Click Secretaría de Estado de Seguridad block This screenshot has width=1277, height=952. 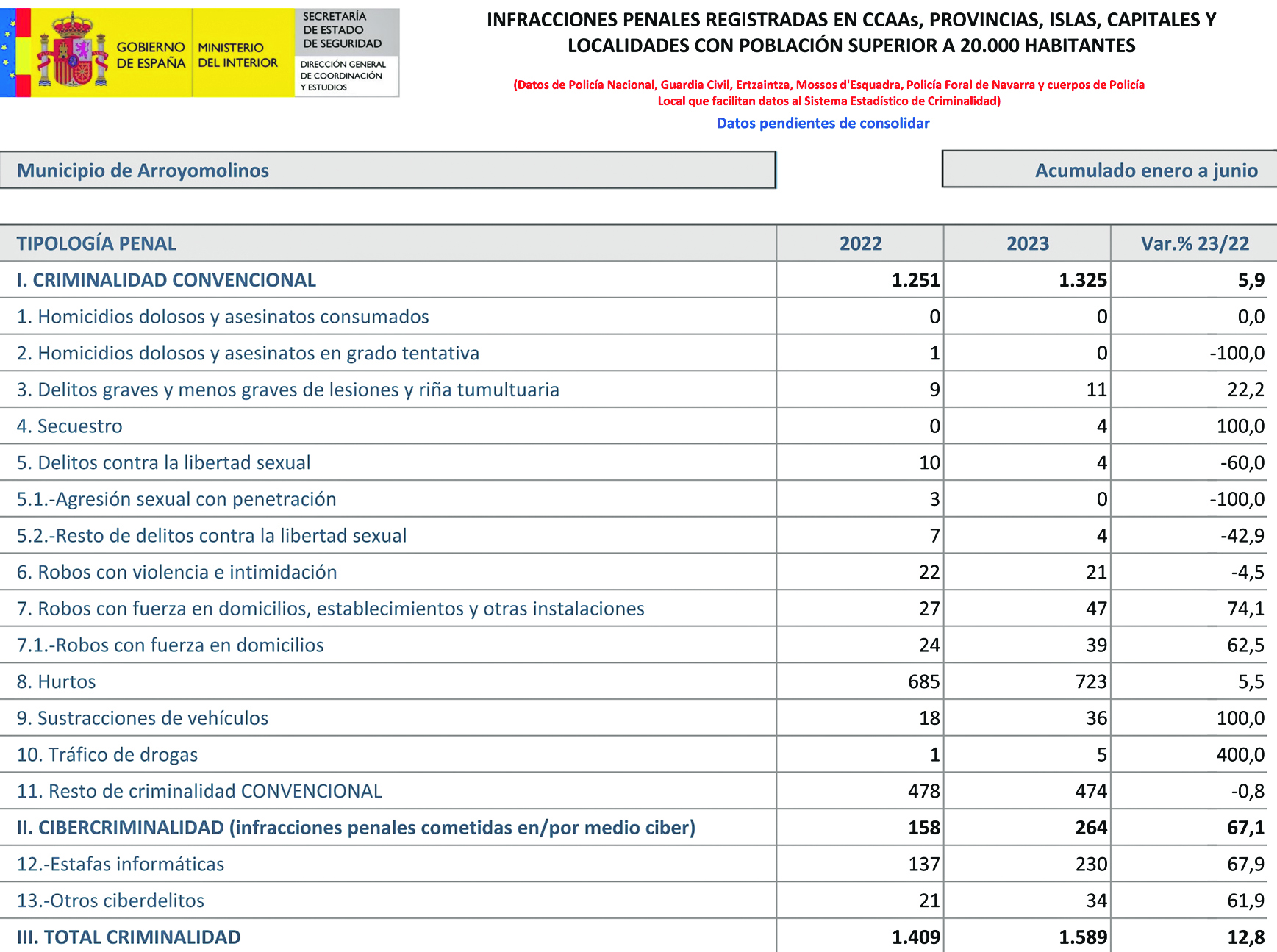coord(343,30)
